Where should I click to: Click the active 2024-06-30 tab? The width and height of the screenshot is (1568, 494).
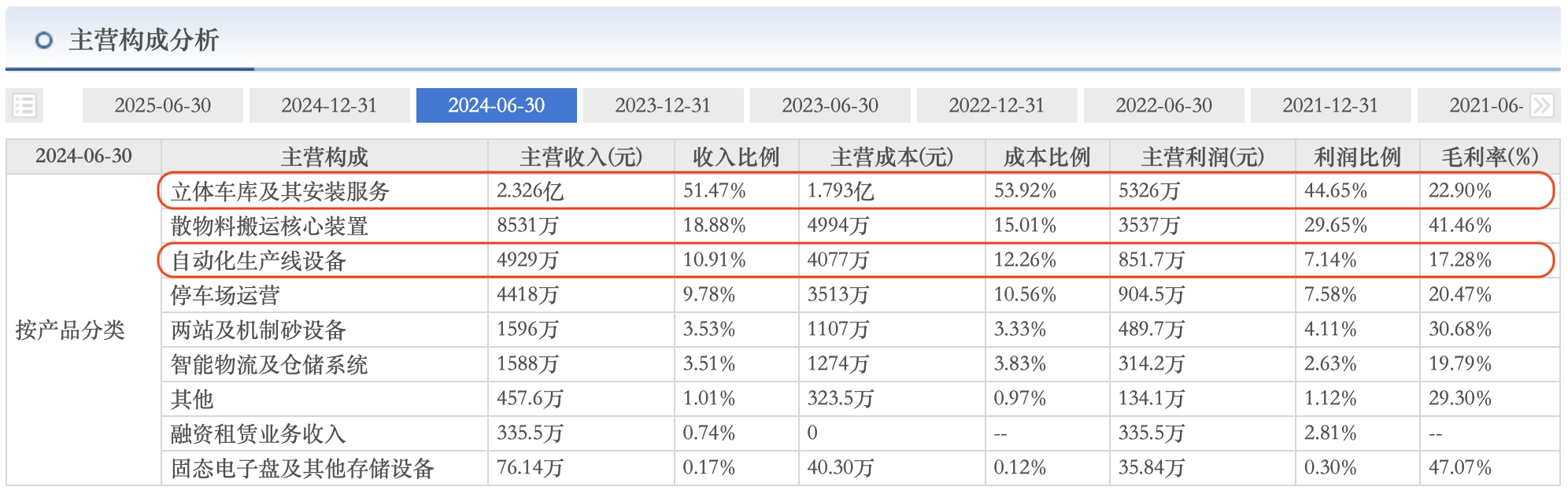[496, 105]
